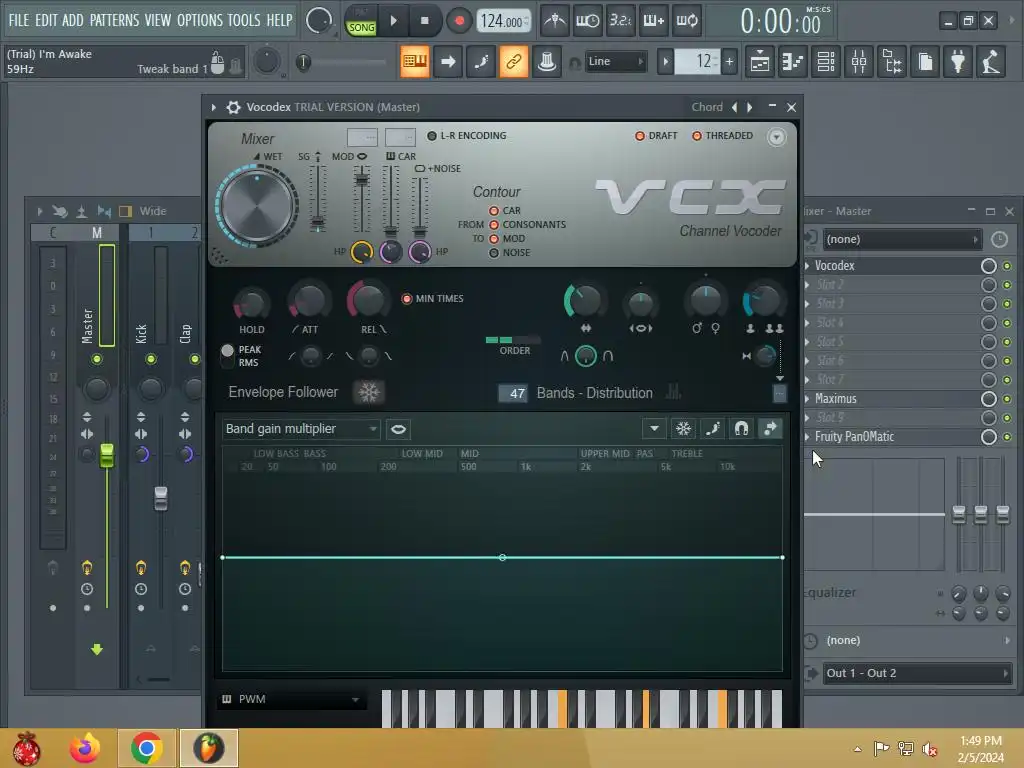Open the FILE menu
The width and height of the screenshot is (1024, 768).
click(x=18, y=20)
